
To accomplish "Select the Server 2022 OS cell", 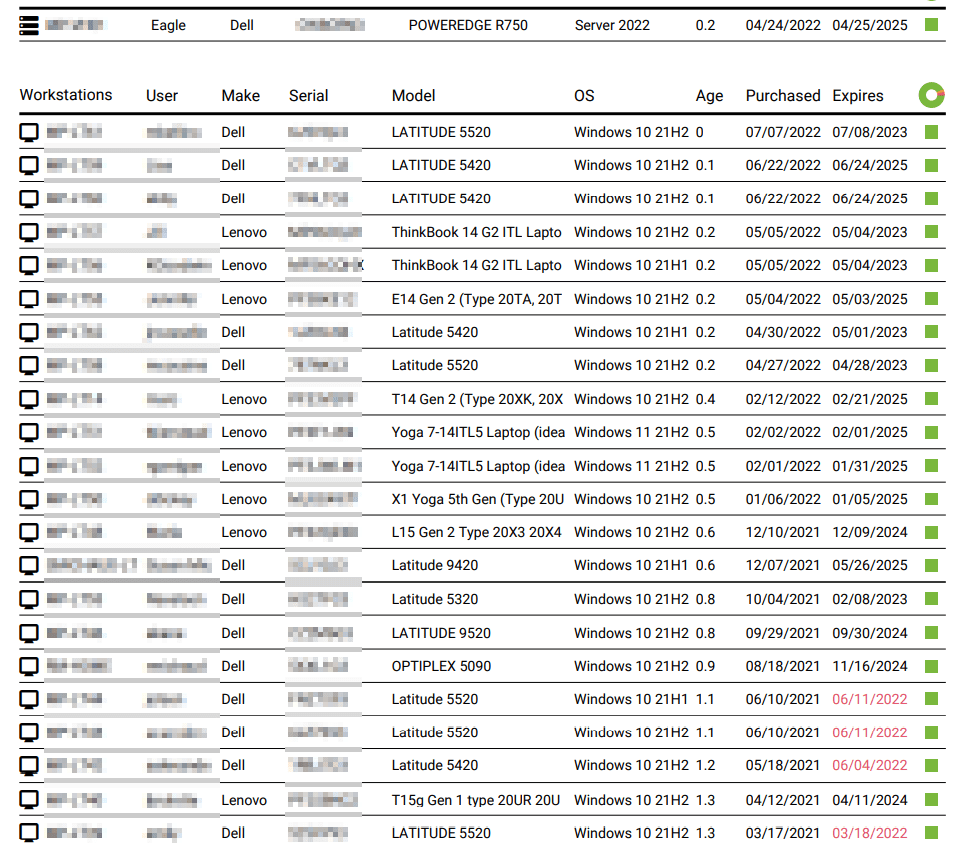I will pos(612,25).
